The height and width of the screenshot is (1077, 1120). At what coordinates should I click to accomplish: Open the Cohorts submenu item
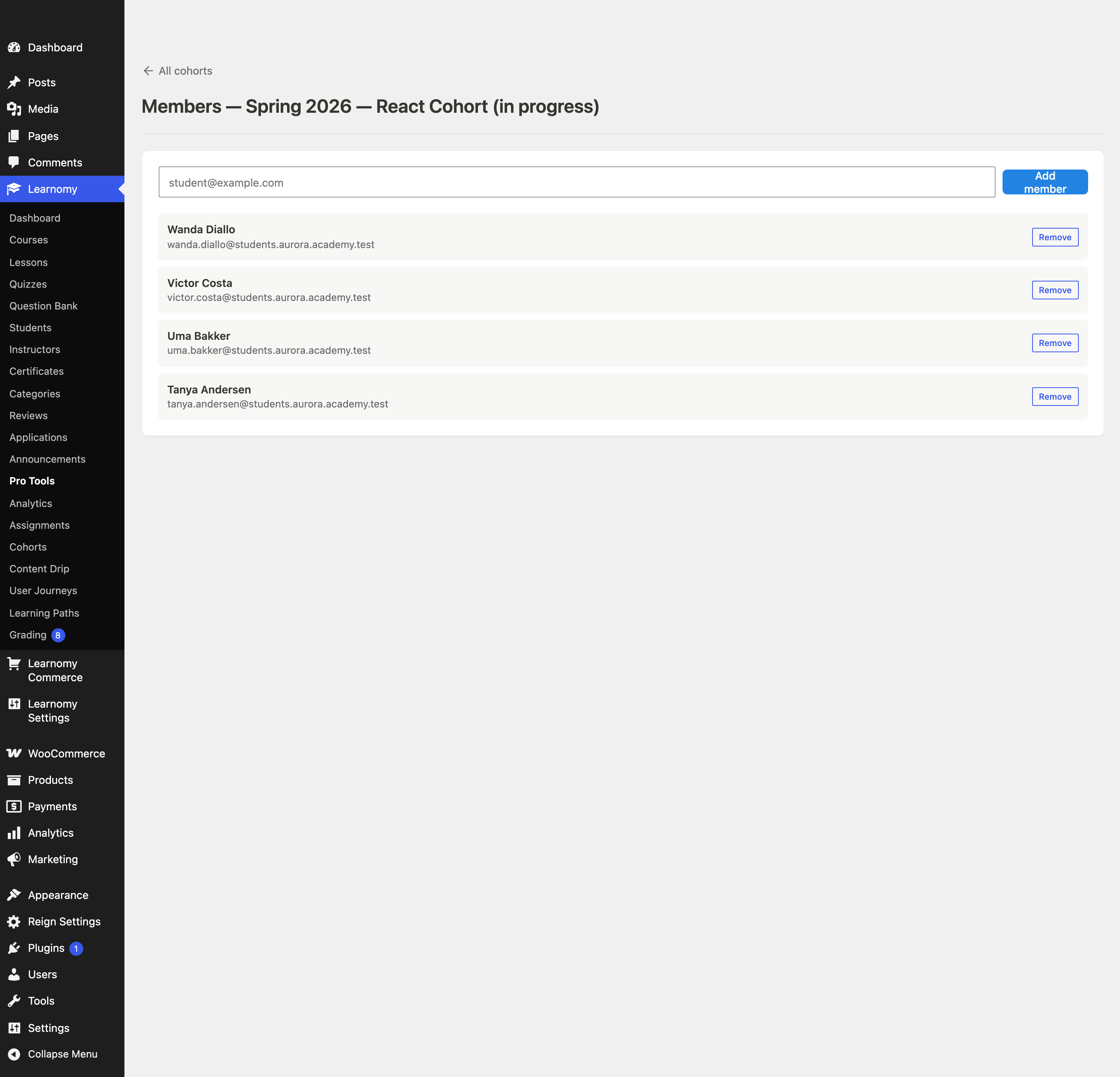[28, 547]
